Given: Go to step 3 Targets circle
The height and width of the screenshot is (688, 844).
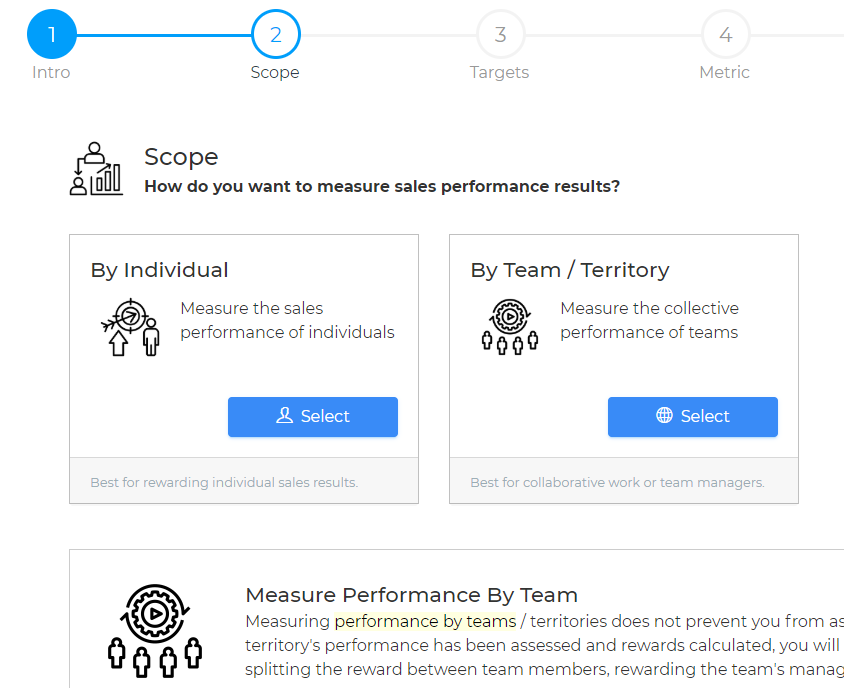Looking at the screenshot, I should (500, 35).
